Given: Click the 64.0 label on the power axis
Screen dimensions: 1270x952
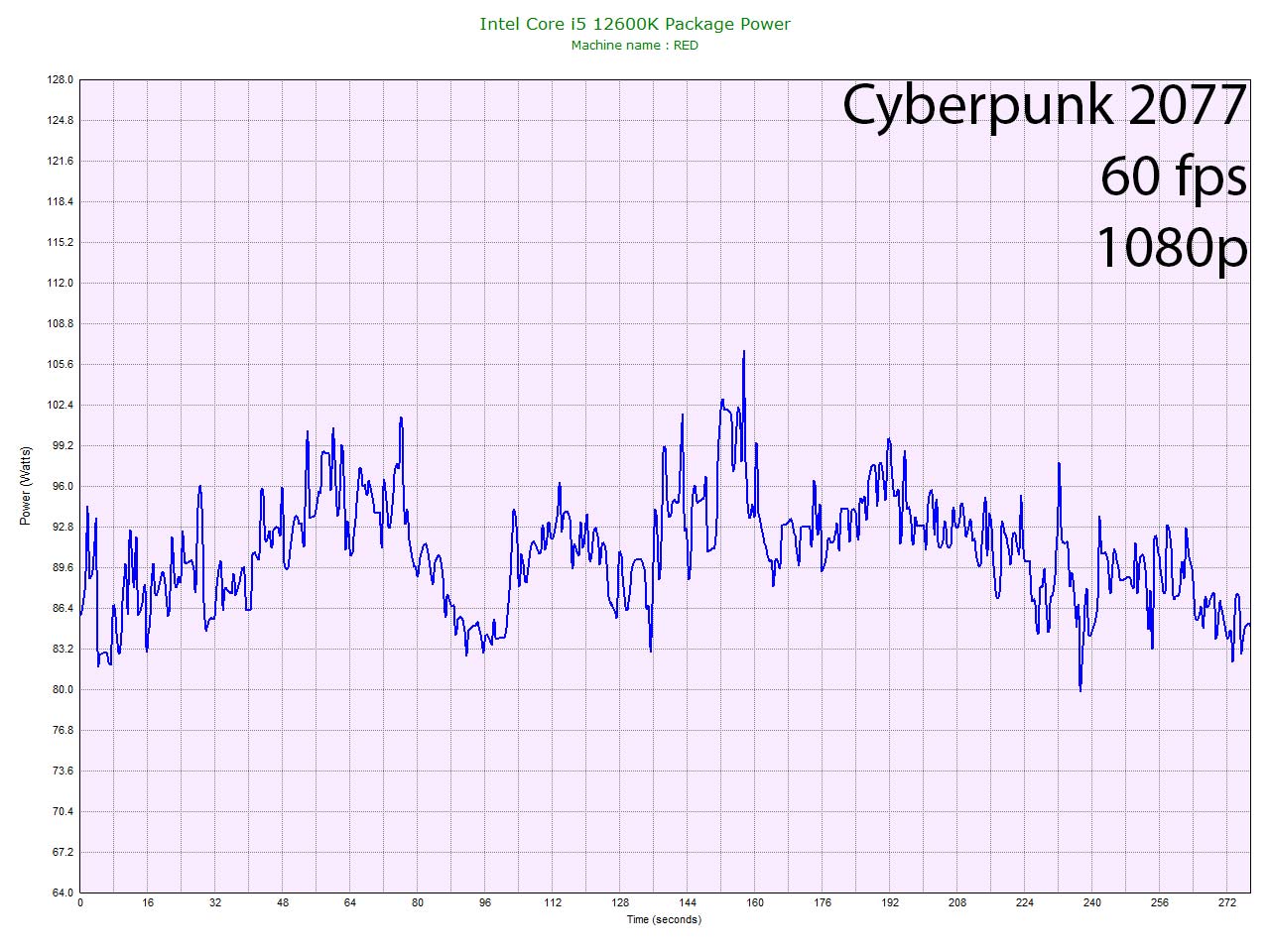Looking at the screenshot, I should click(x=61, y=892).
